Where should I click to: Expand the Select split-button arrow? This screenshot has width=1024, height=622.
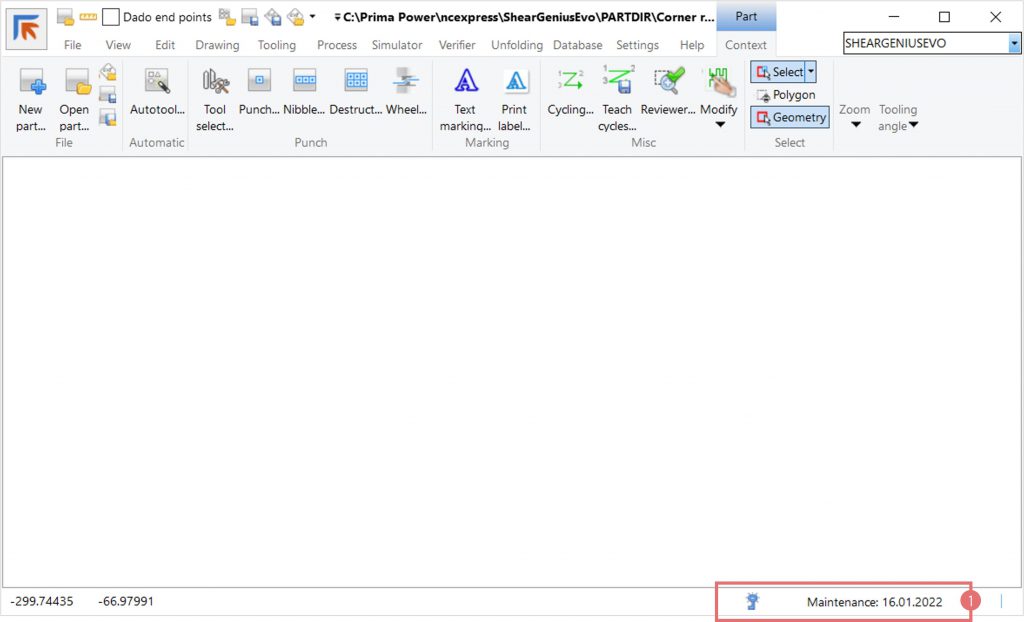[811, 72]
